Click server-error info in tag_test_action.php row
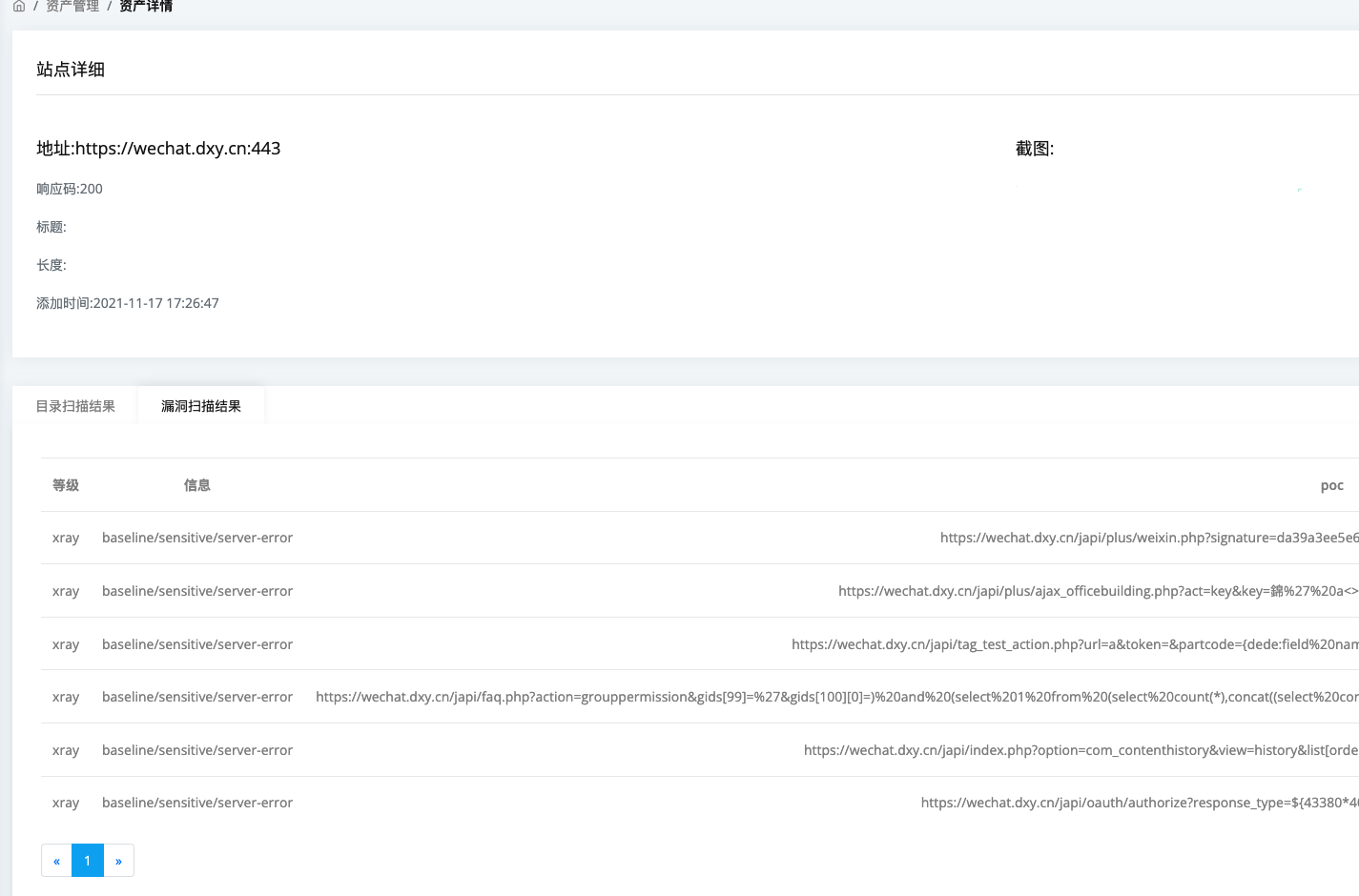The height and width of the screenshot is (896, 1359). [197, 644]
